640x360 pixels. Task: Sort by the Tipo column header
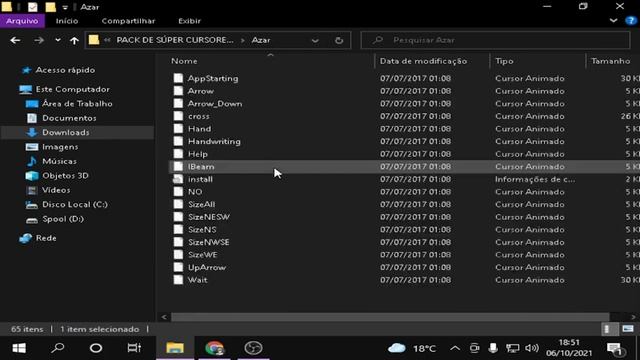(x=504, y=61)
